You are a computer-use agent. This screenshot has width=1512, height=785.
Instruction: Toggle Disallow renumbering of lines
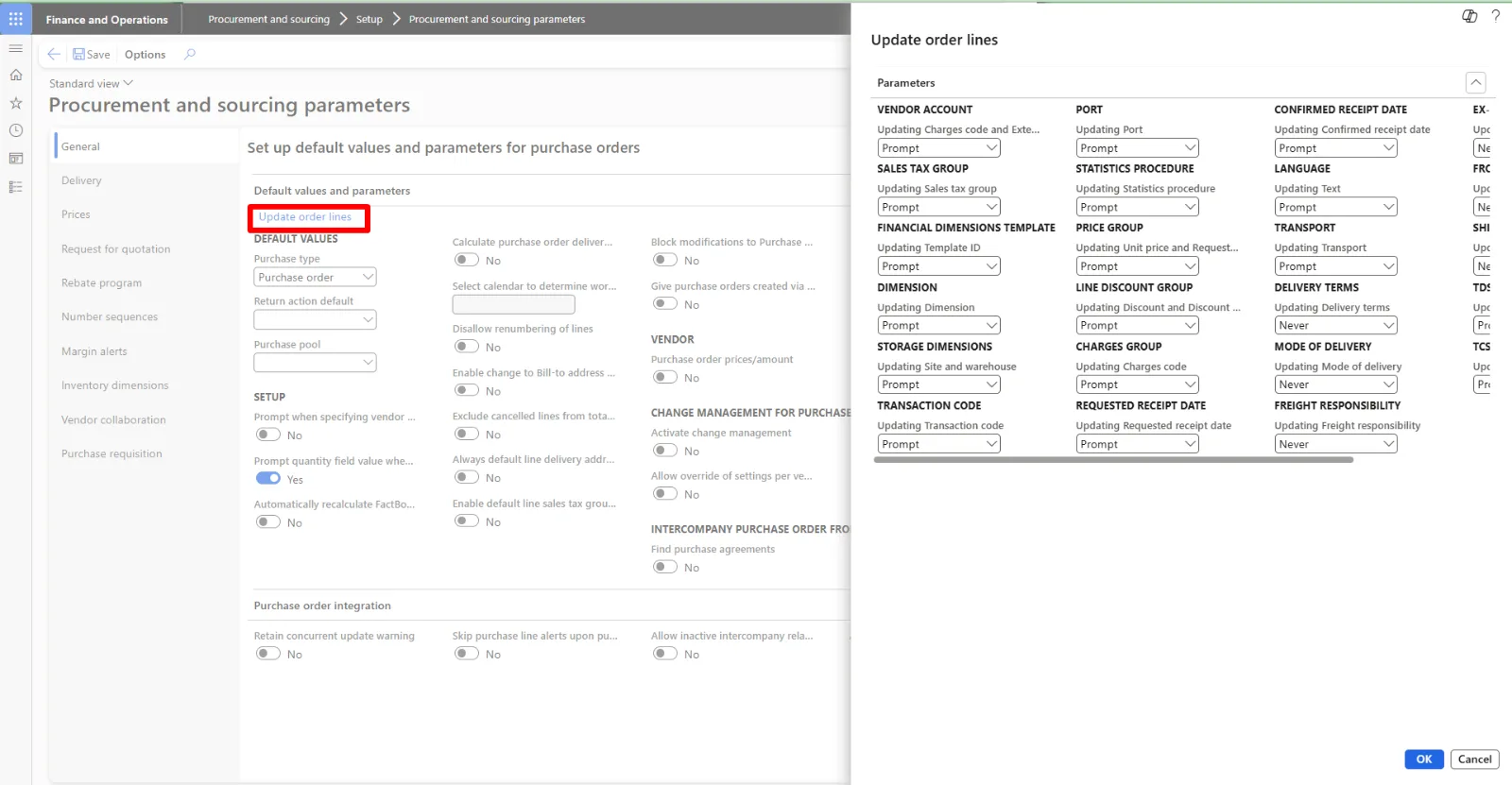pyautogui.click(x=467, y=347)
